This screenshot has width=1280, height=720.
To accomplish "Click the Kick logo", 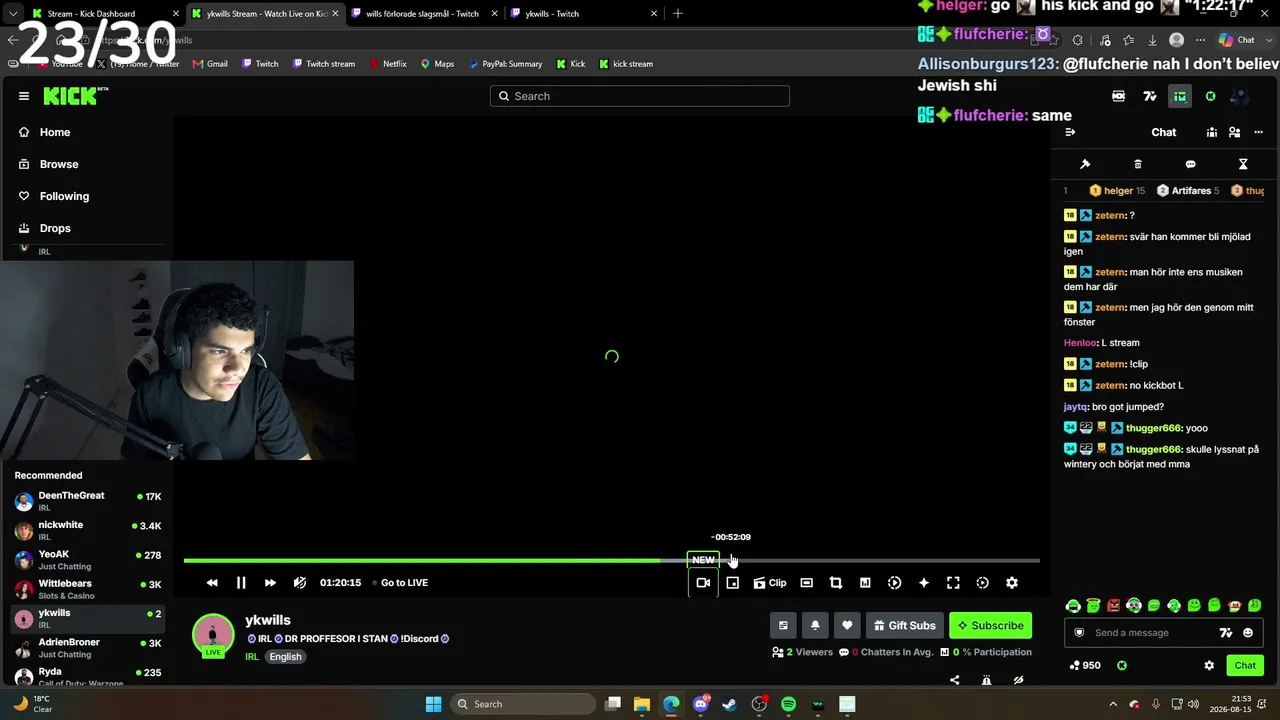I will 75,96.
